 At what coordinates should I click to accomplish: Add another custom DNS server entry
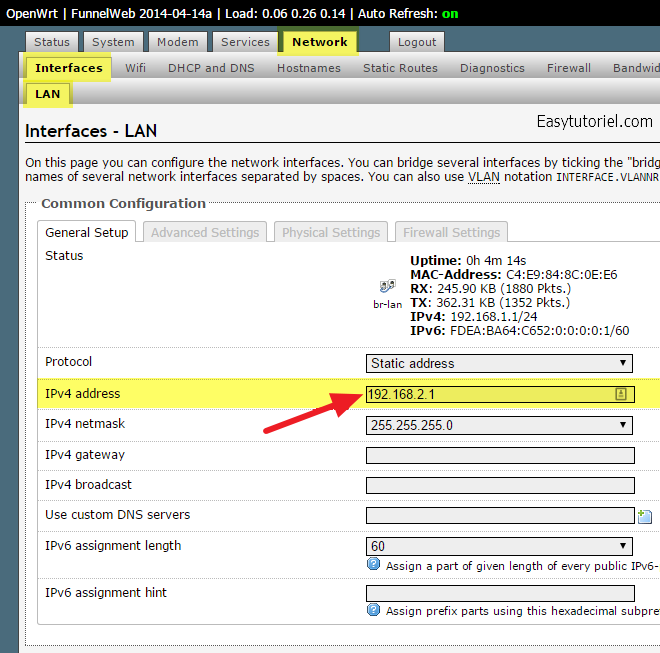pyautogui.click(x=644, y=516)
